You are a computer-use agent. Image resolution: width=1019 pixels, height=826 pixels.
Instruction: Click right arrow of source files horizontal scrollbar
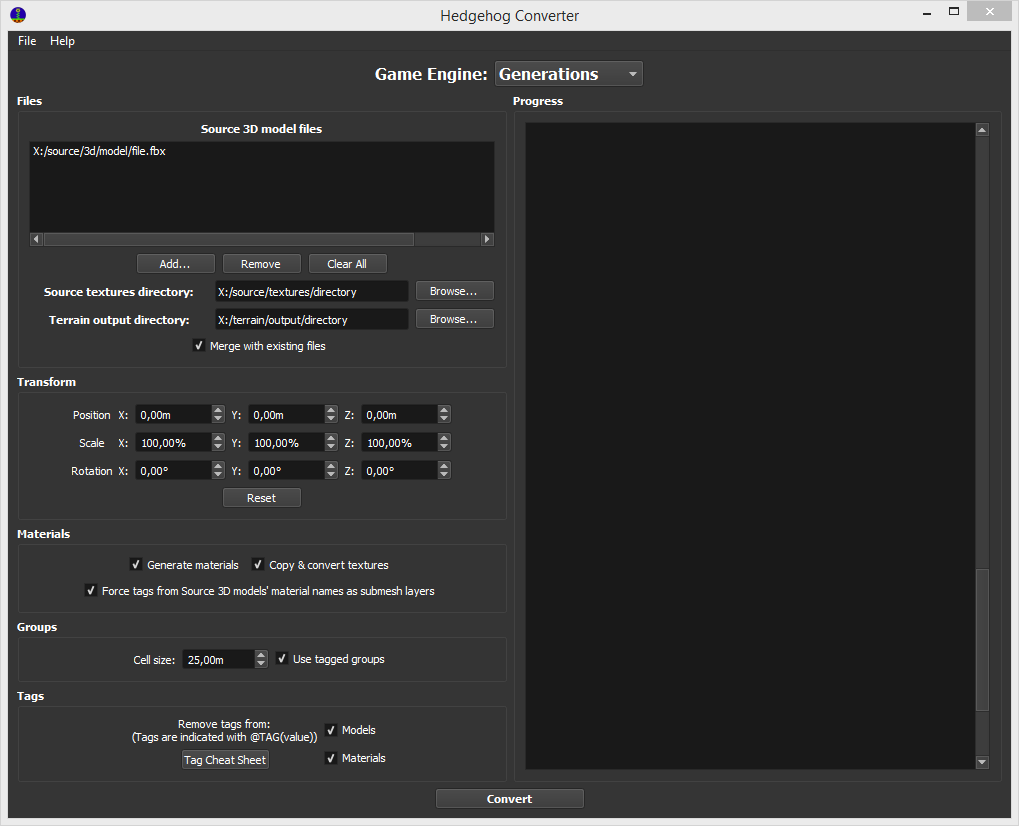tap(487, 239)
